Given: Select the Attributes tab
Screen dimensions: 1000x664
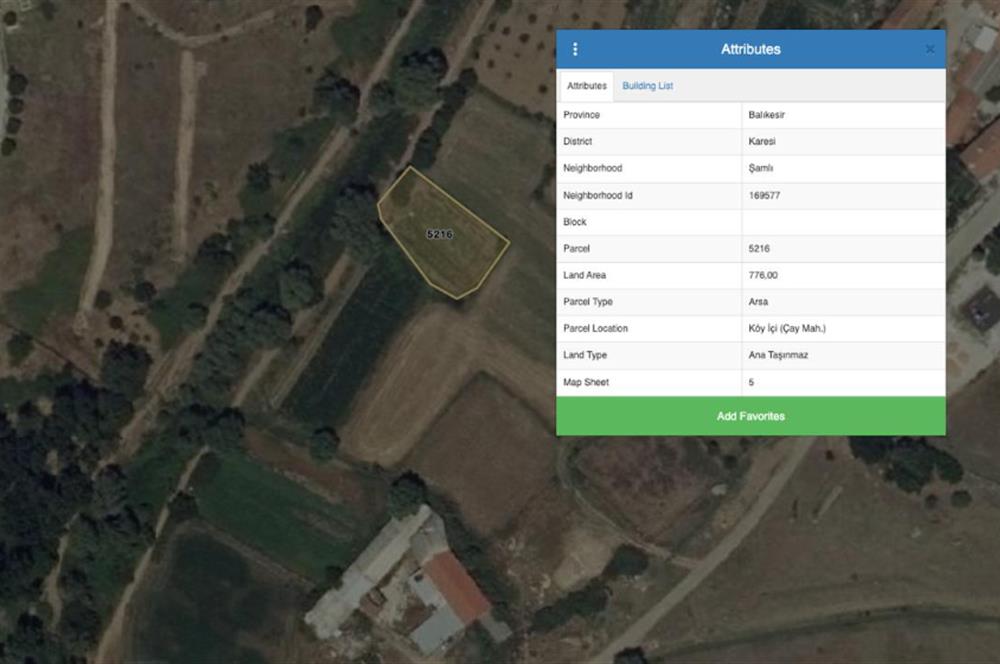Looking at the screenshot, I should click(587, 85).
